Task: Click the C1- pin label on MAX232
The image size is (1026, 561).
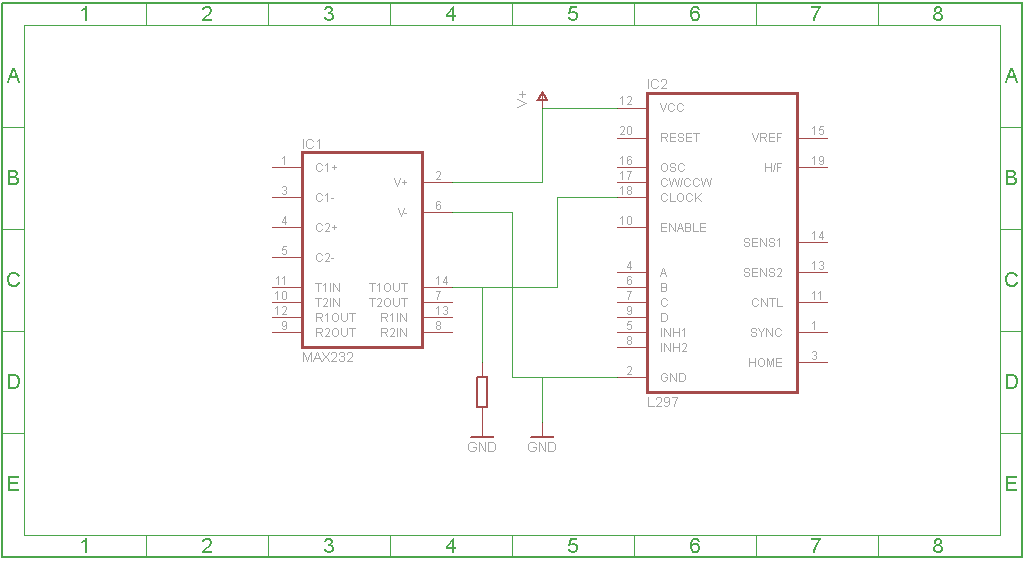Action: pyautogui.click(x=325, y=198)
